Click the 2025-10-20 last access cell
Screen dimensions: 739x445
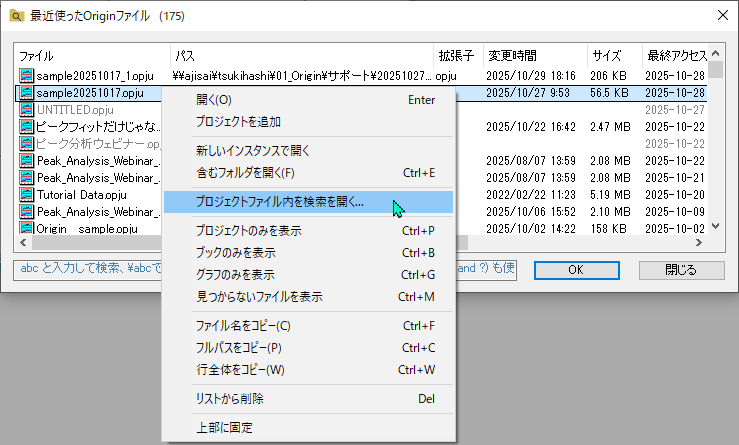point(675,195)
